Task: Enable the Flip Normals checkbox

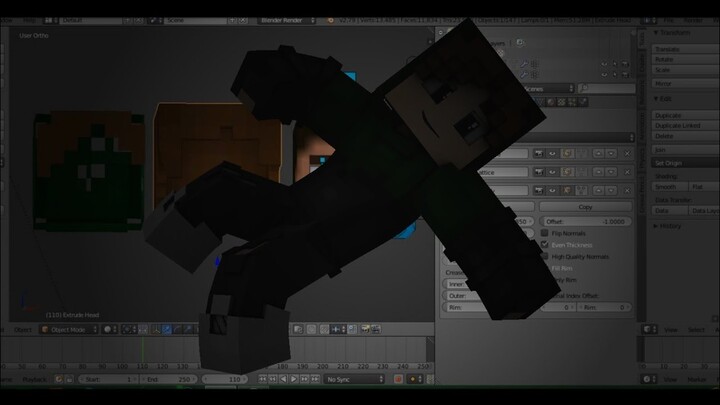Action: (545, 233)
